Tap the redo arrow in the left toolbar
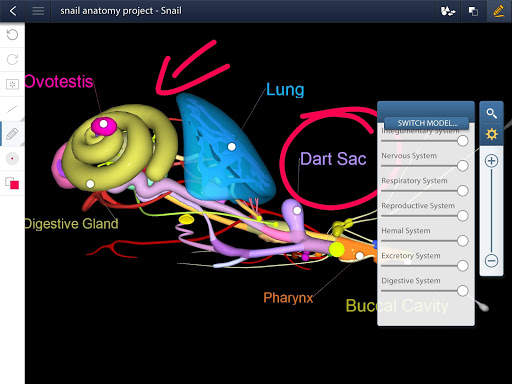This screenshot has width=512, height=384. [12, 60]
